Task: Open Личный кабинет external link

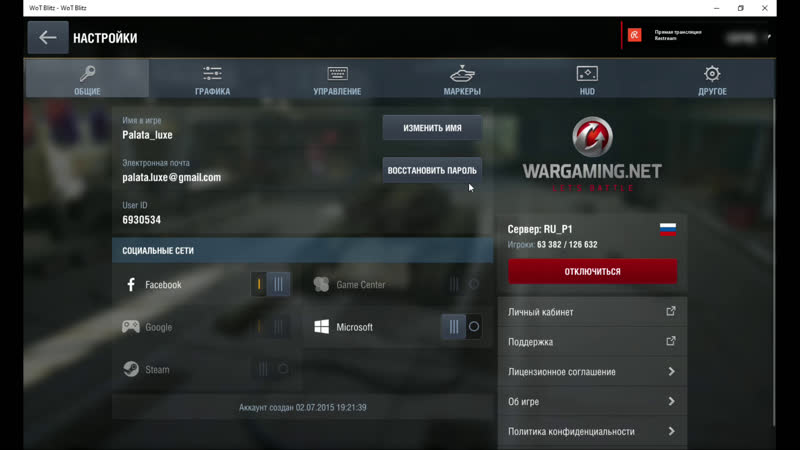Action: pyautogui.click(x=592, y=312)
